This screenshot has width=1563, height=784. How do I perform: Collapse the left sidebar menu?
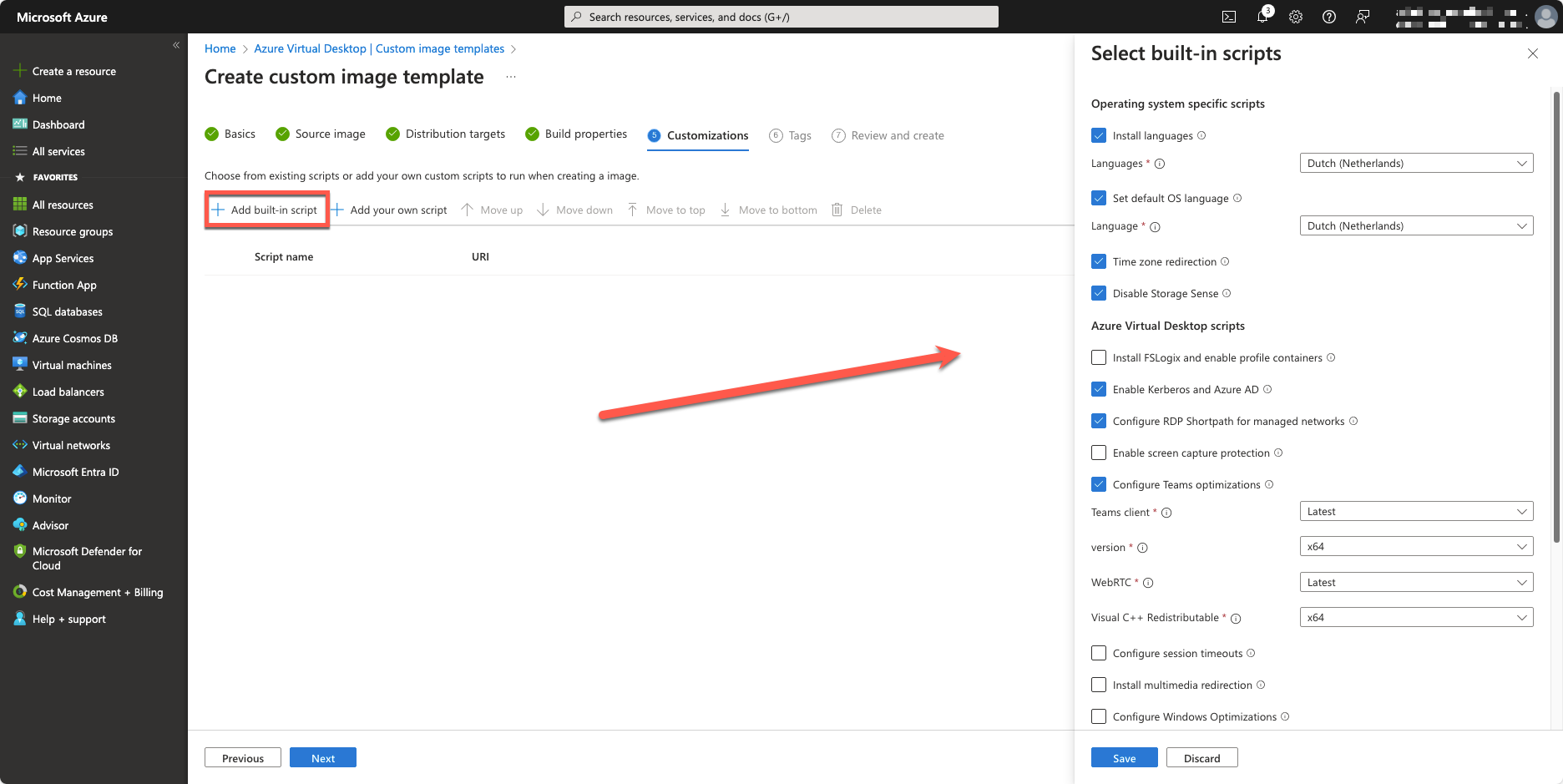(176, 45)
